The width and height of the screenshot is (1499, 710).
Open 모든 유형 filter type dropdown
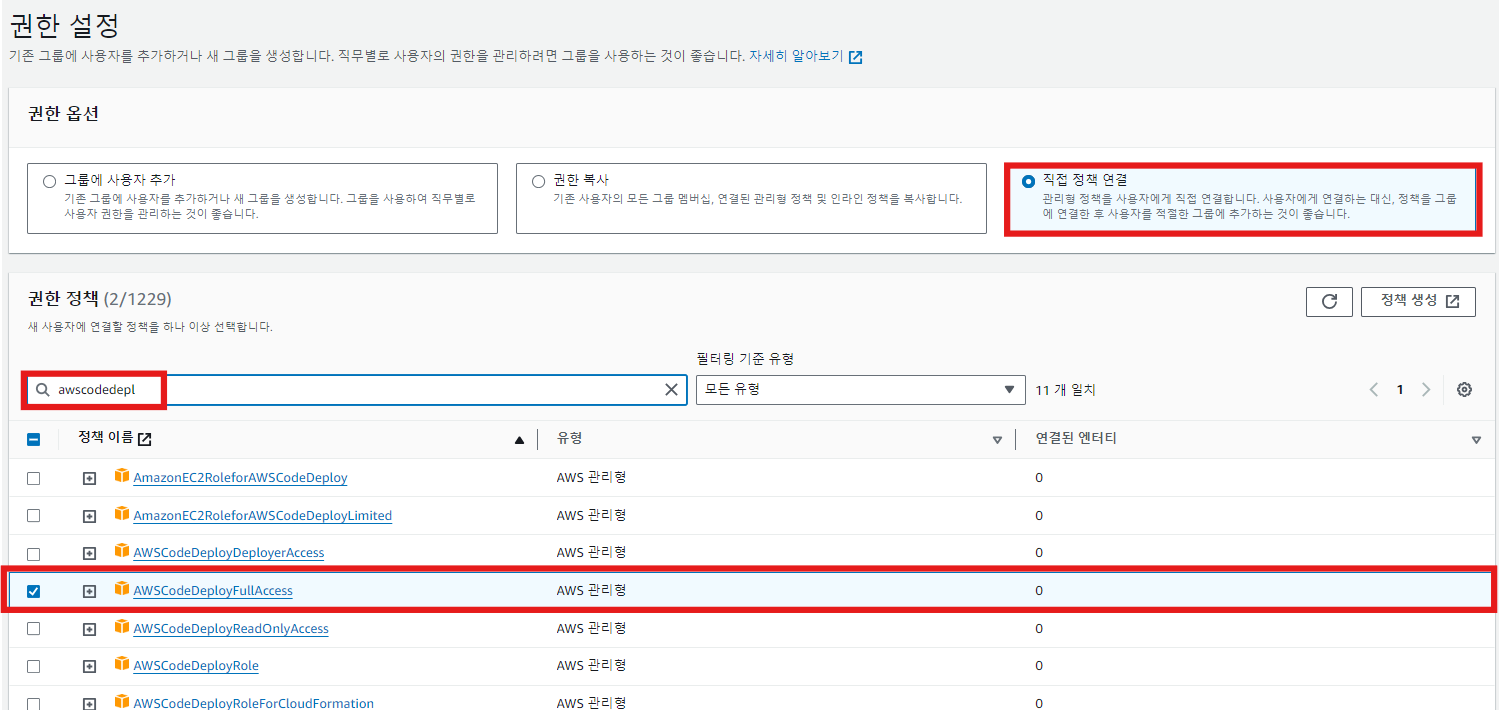(860, 390)
